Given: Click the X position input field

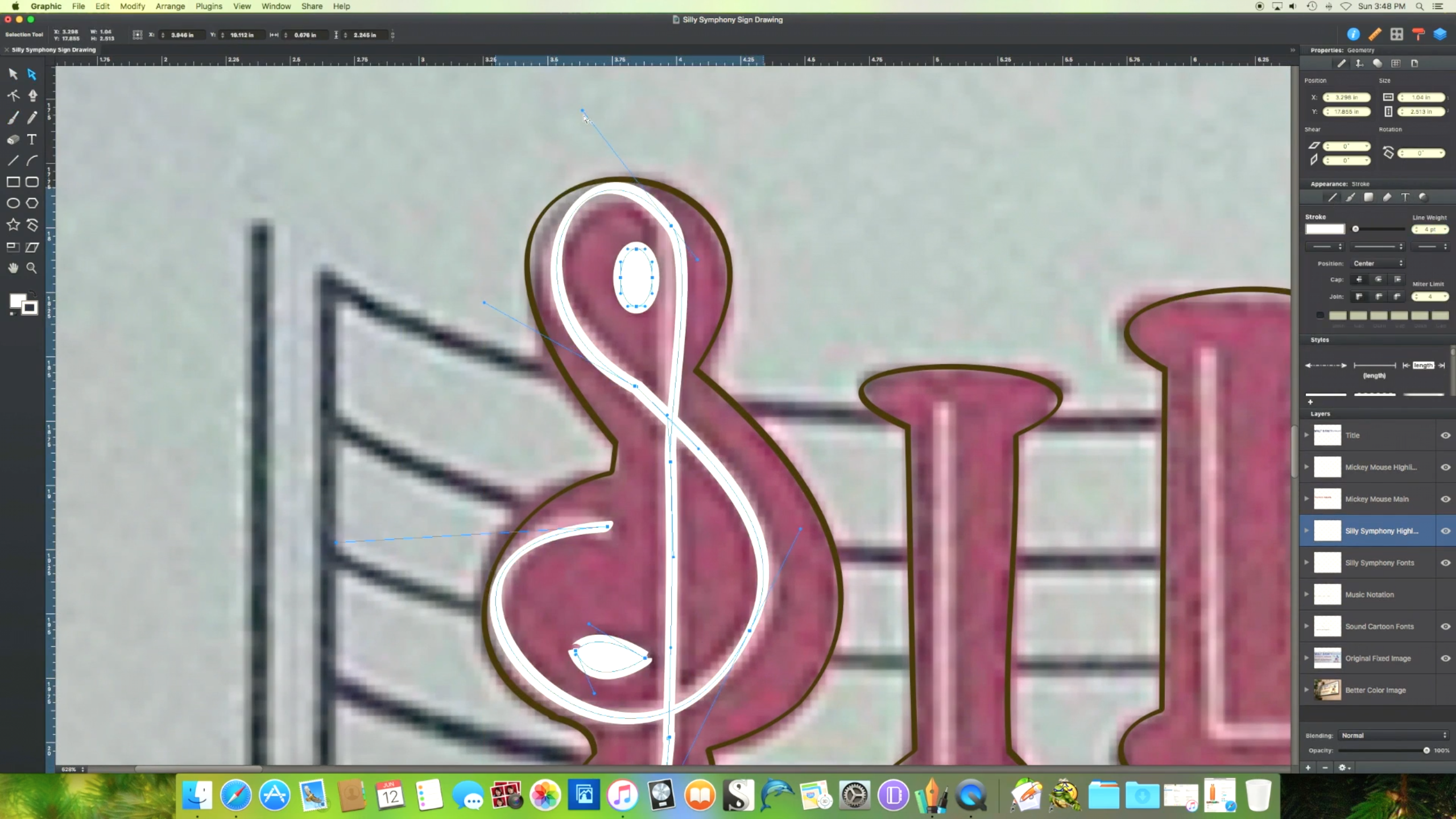Looking at the screenshot, I should 1346,97.
